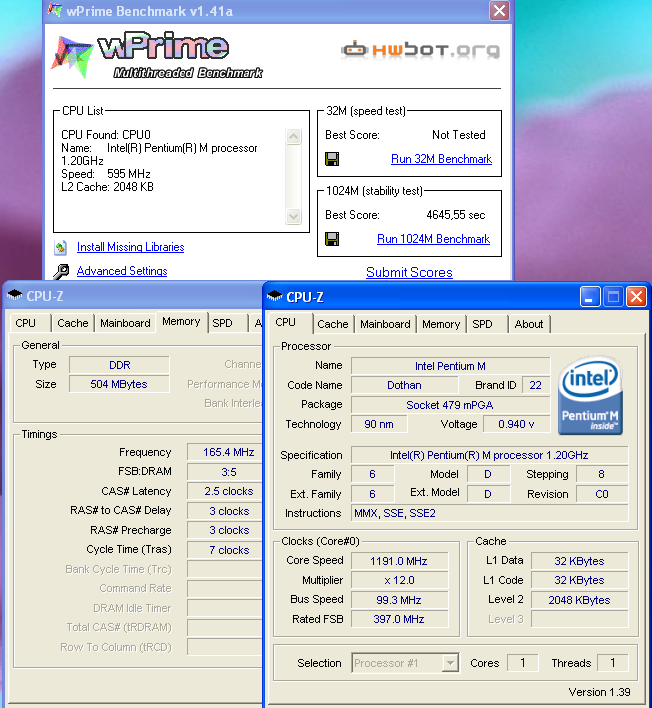The width and height of the screenshot is (652, 708).
Task: Switch to Mainboard tab in front CPU-Z
Action: point(385,324)
